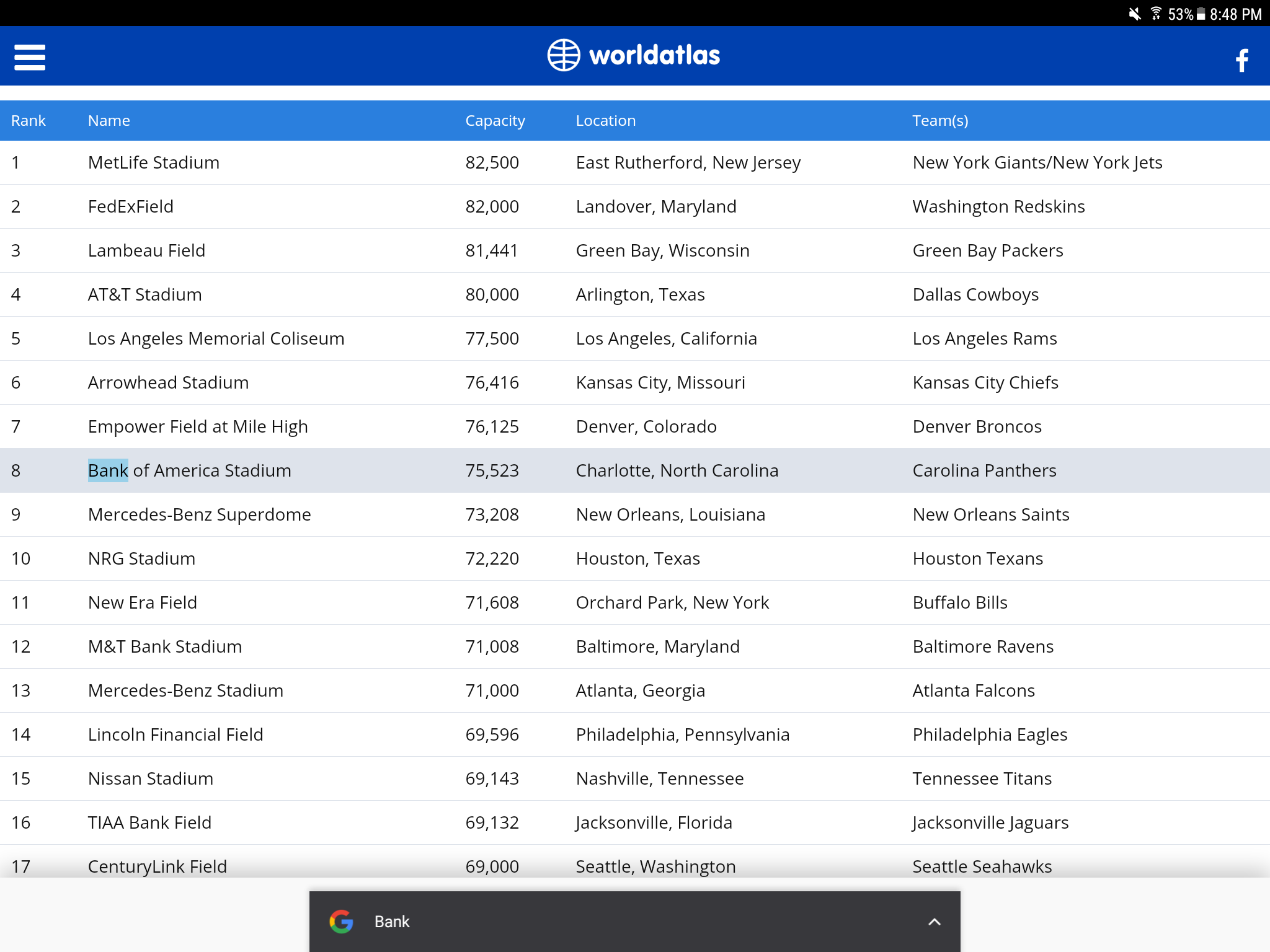Tap the muted sound status icon
The height and width of the screenshot is (952, 1270).
1134,14
